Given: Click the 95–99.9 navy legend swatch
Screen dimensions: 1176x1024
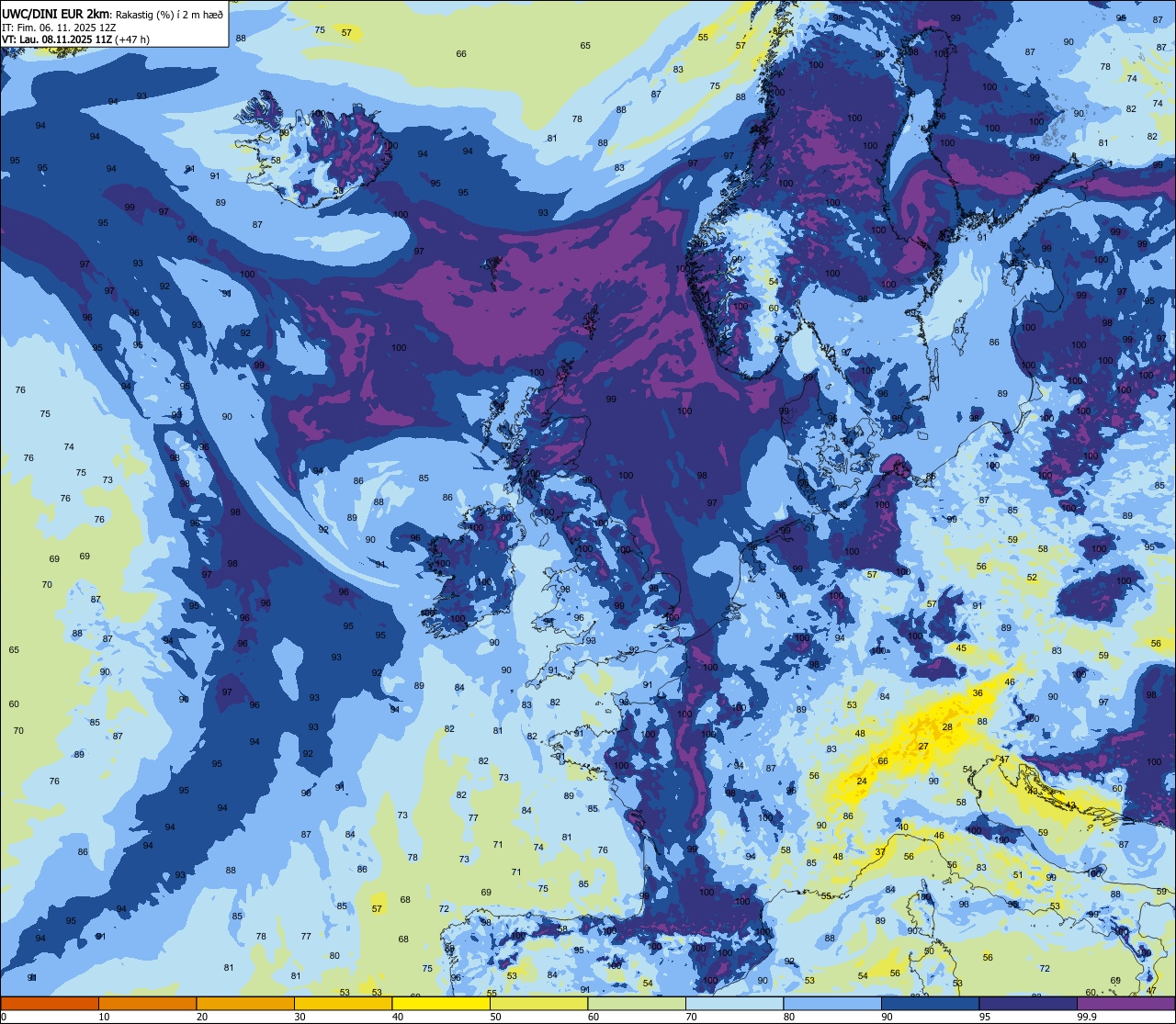Looking at the screenshot, I should click(x=1028, y=1003).
